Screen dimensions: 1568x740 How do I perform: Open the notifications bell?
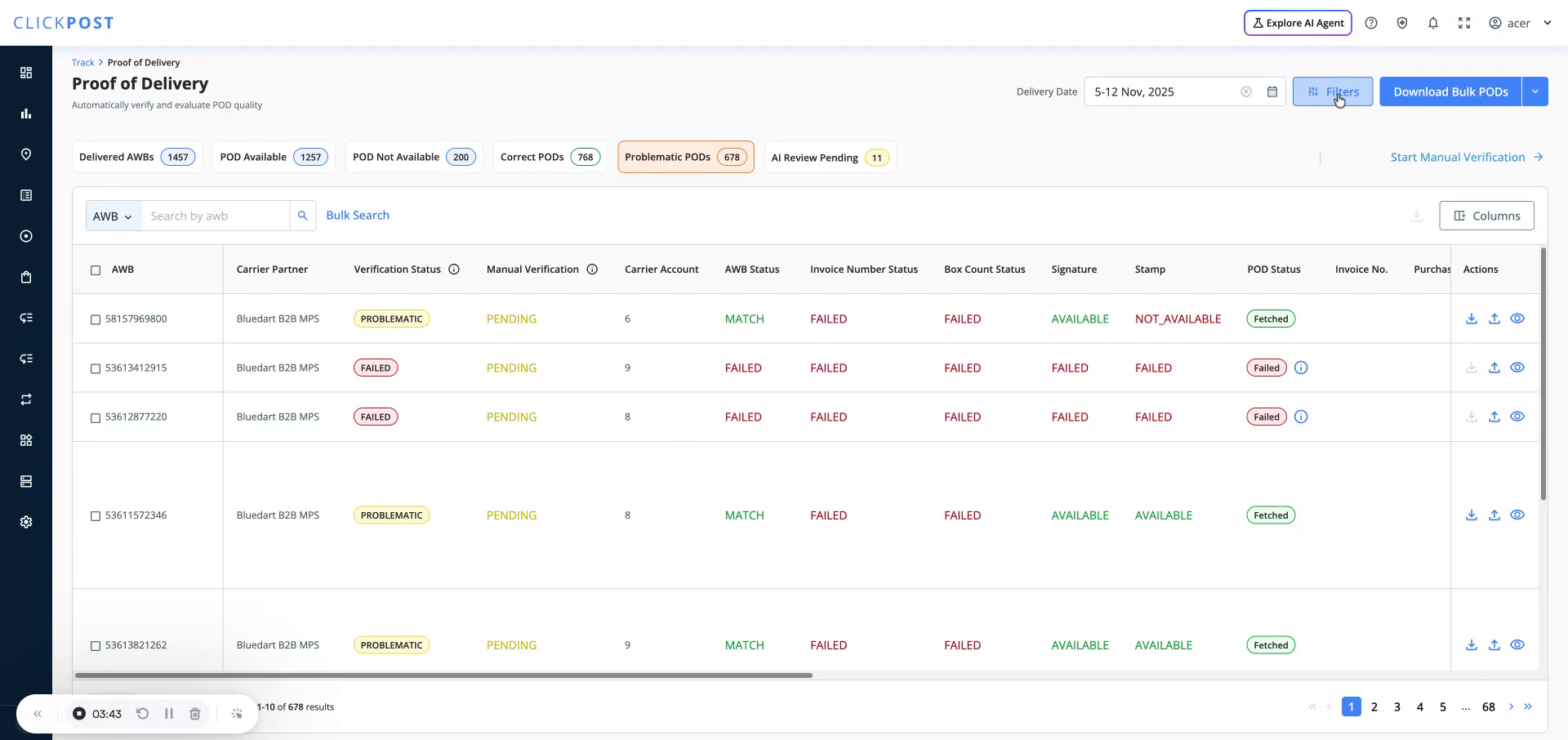[x=1433, y=22]
